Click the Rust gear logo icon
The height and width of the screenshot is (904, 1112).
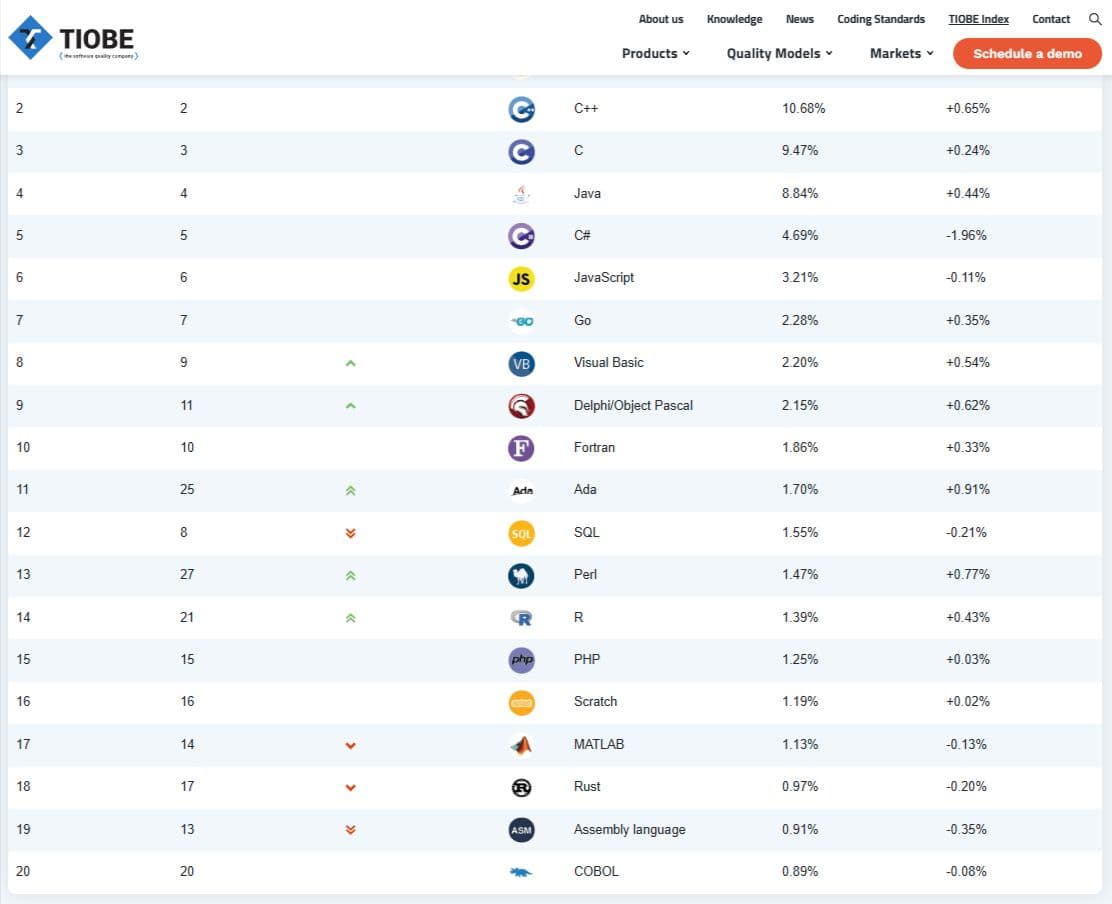click(521, 787)
